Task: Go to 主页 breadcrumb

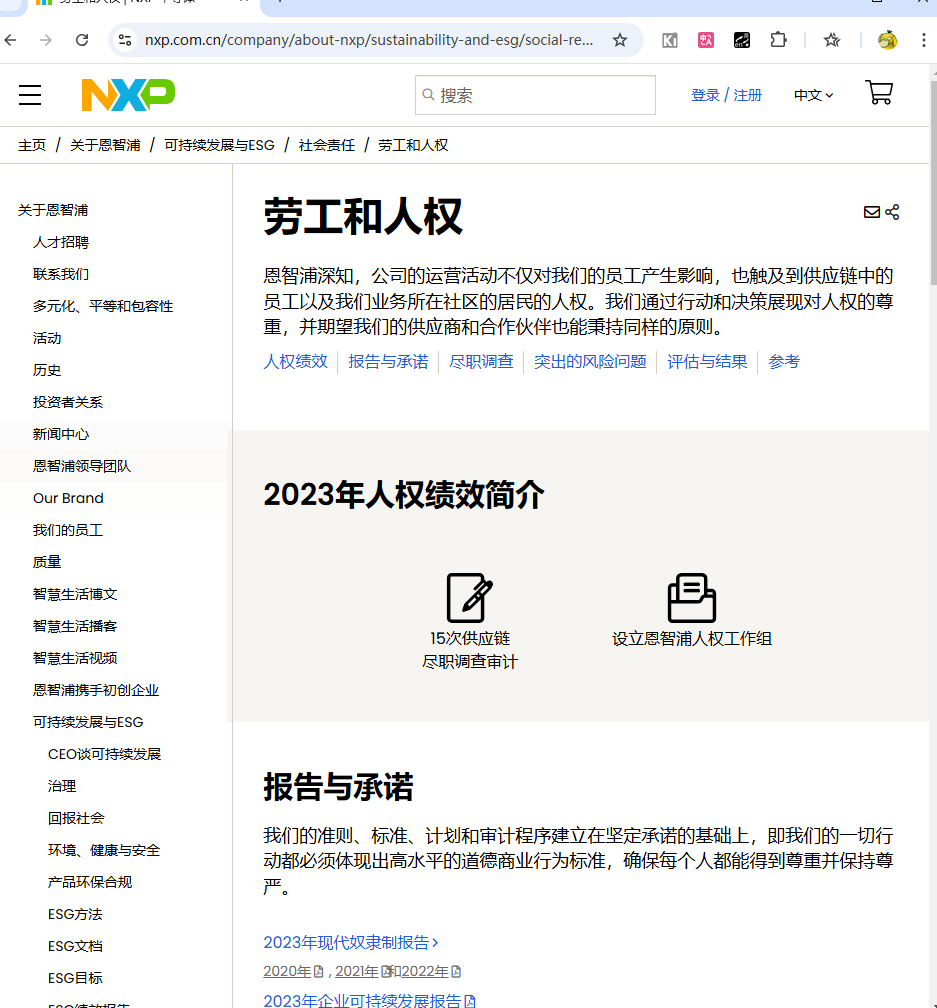Action: (32, 145)
